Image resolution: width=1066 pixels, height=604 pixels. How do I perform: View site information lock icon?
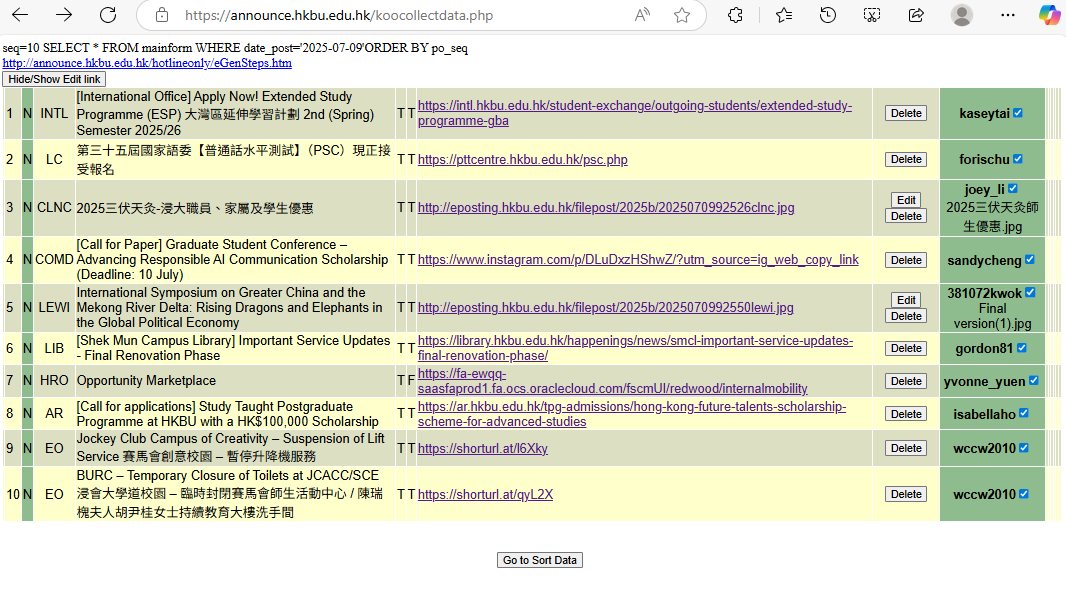(162, 15)
